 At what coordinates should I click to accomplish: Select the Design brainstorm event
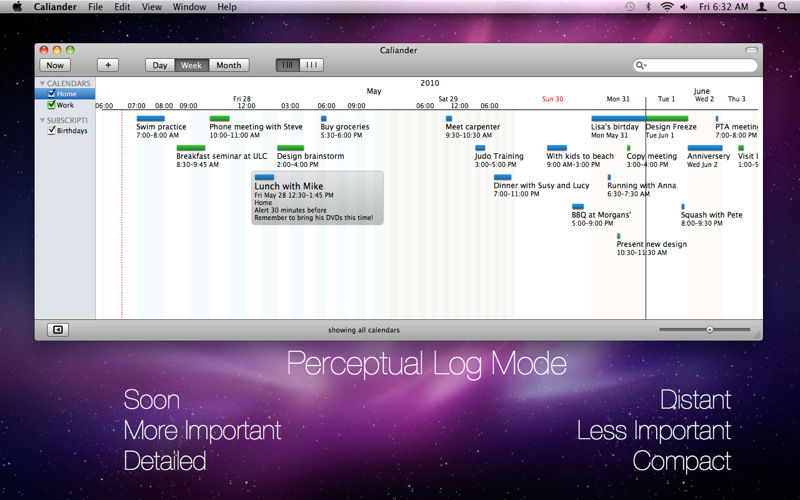[310, 156]
